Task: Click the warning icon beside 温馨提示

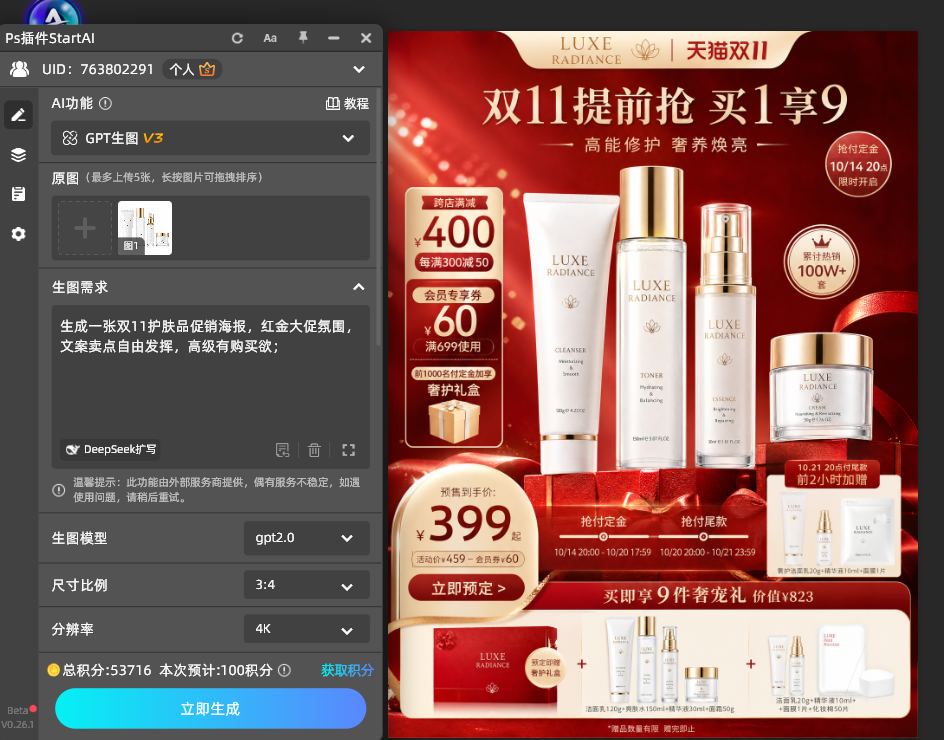Action: [58, 490]
